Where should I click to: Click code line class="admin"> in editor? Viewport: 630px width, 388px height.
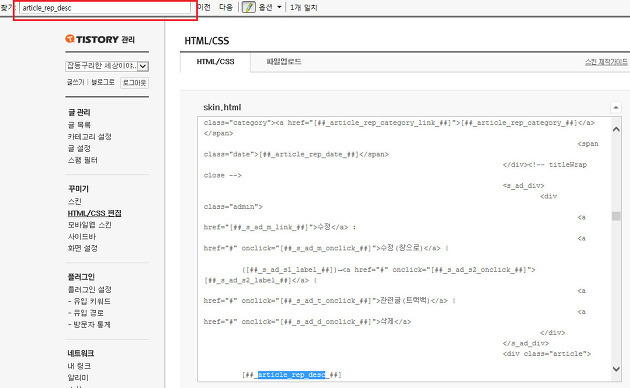click(233, 206)
